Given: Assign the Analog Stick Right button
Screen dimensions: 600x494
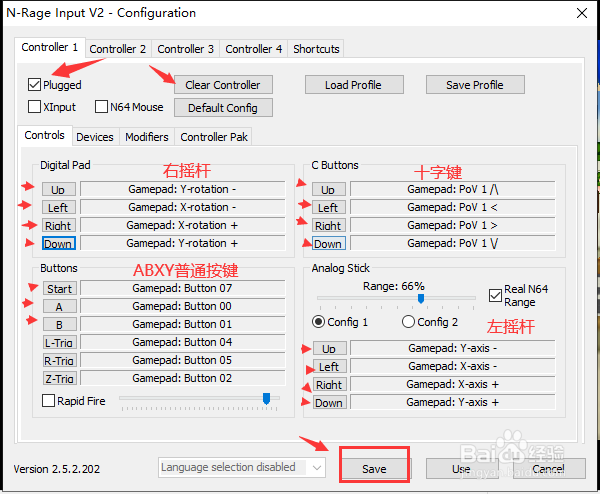Looking at the screenshot, I should coord(330,385).
